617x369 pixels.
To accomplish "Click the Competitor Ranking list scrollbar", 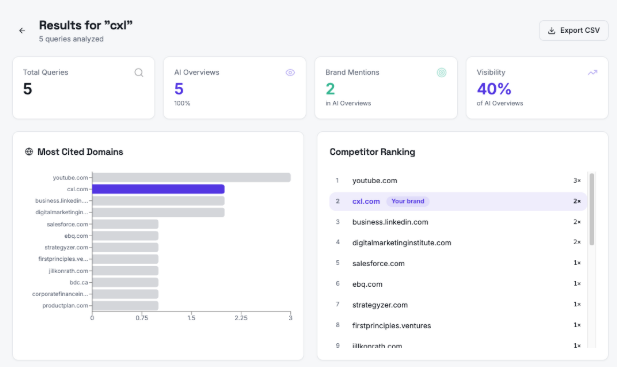I will (x=591, y=209).
